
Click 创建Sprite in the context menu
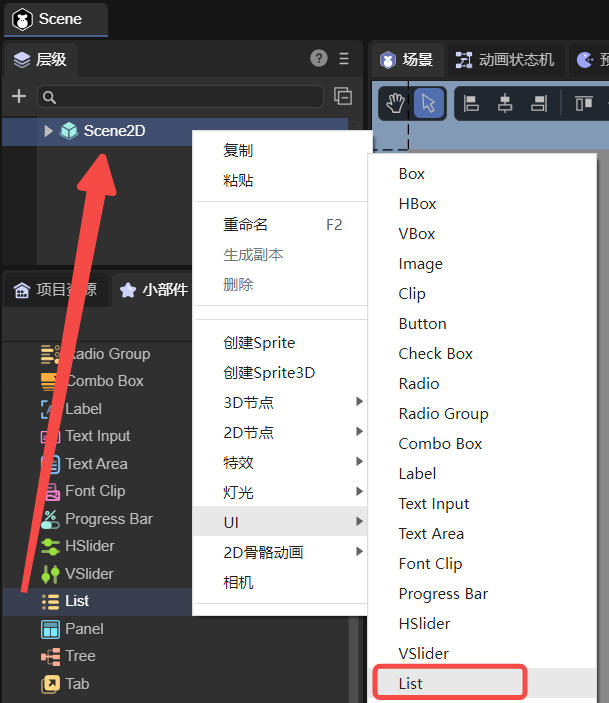click(259, 342)
